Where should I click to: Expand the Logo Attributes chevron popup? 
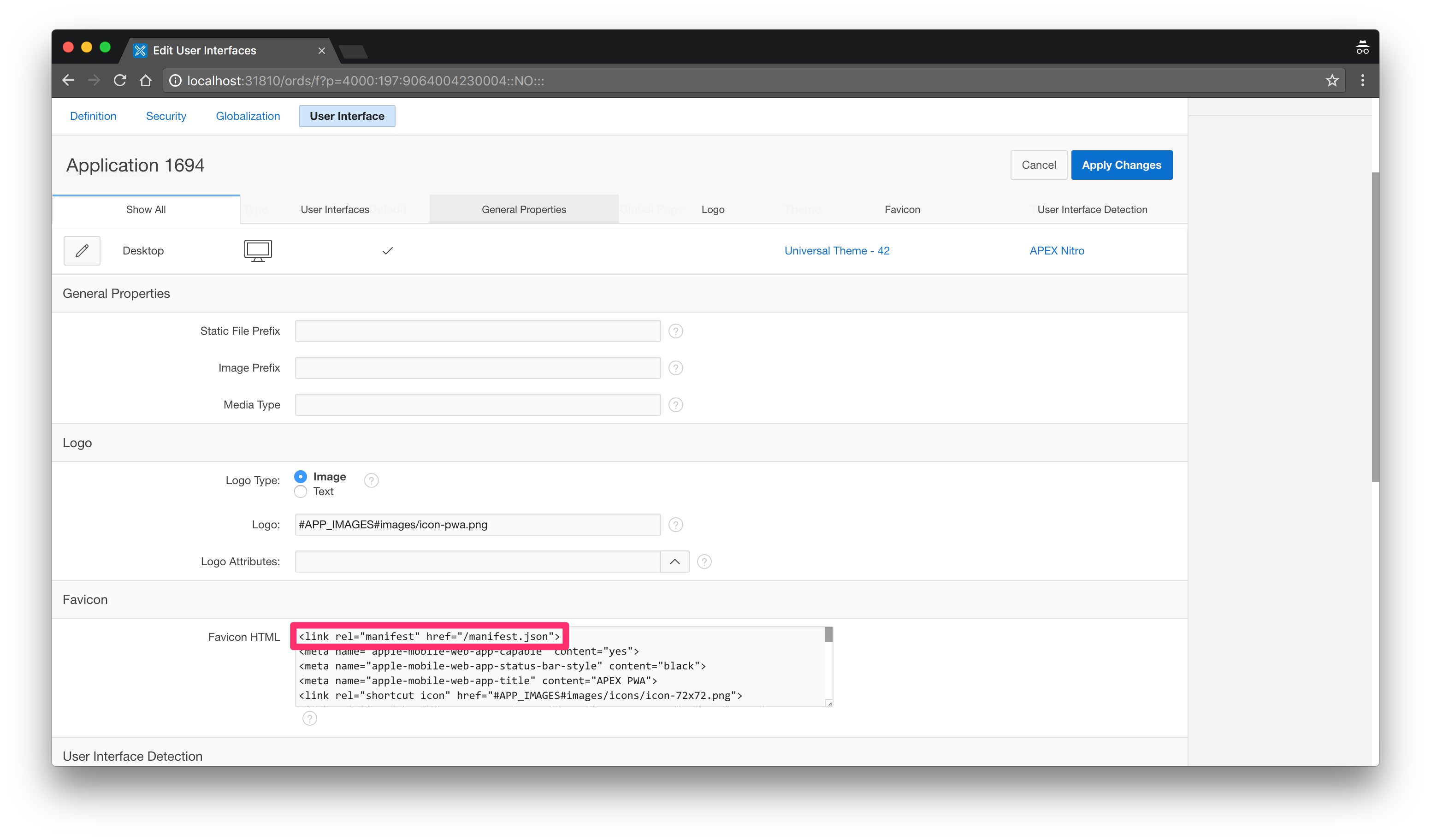click(x=674, y=562)
